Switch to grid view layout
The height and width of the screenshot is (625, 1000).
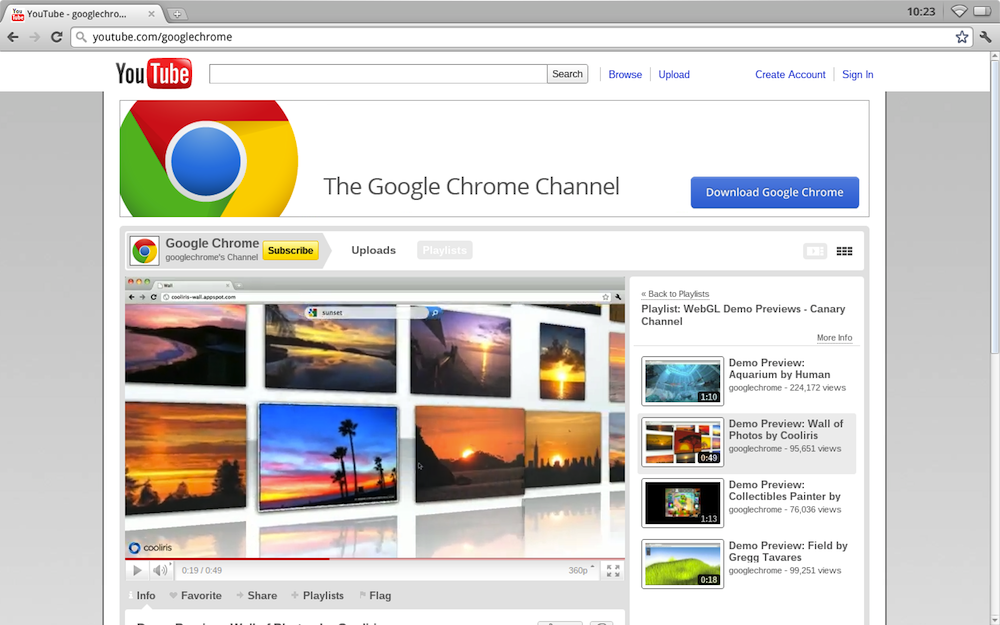(844, 251)
